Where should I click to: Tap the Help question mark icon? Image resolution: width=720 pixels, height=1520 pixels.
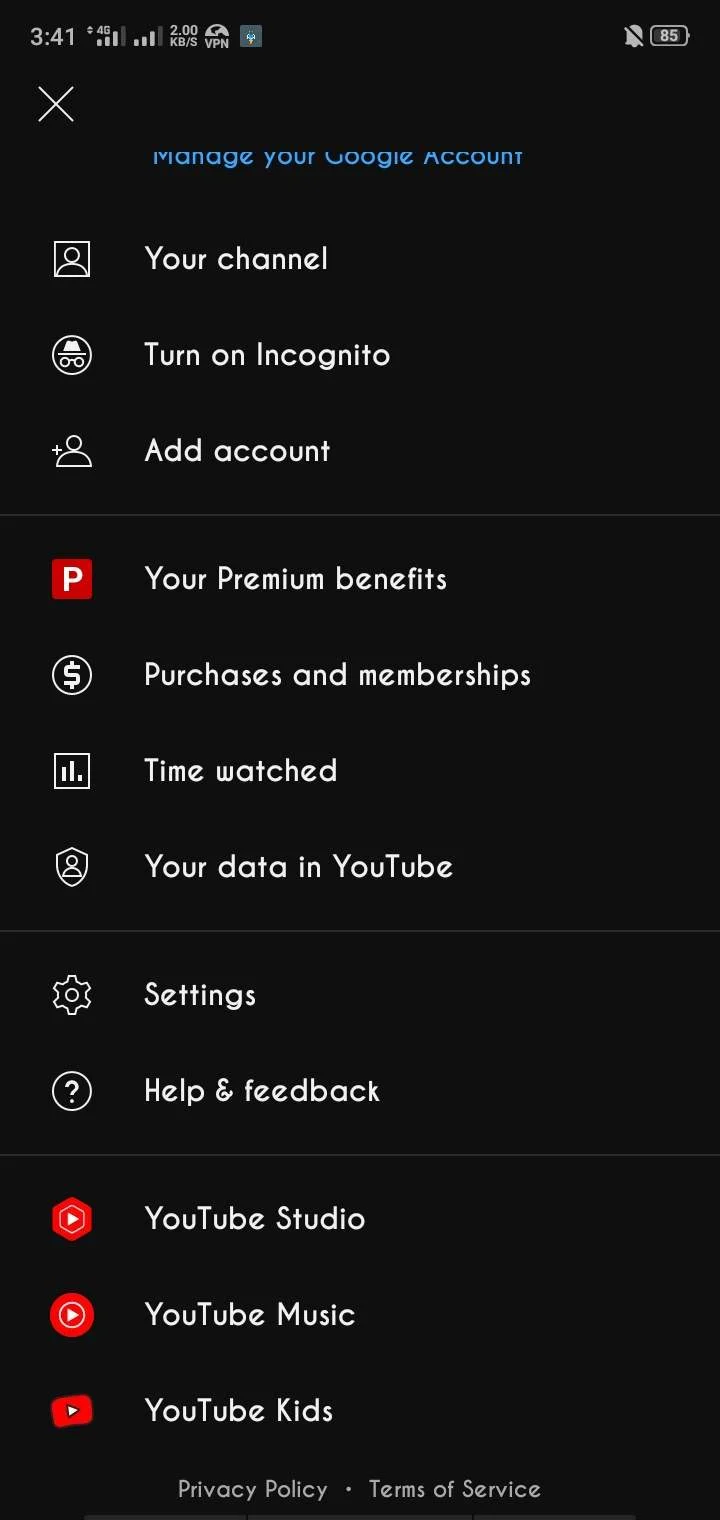pos(72,1091)
